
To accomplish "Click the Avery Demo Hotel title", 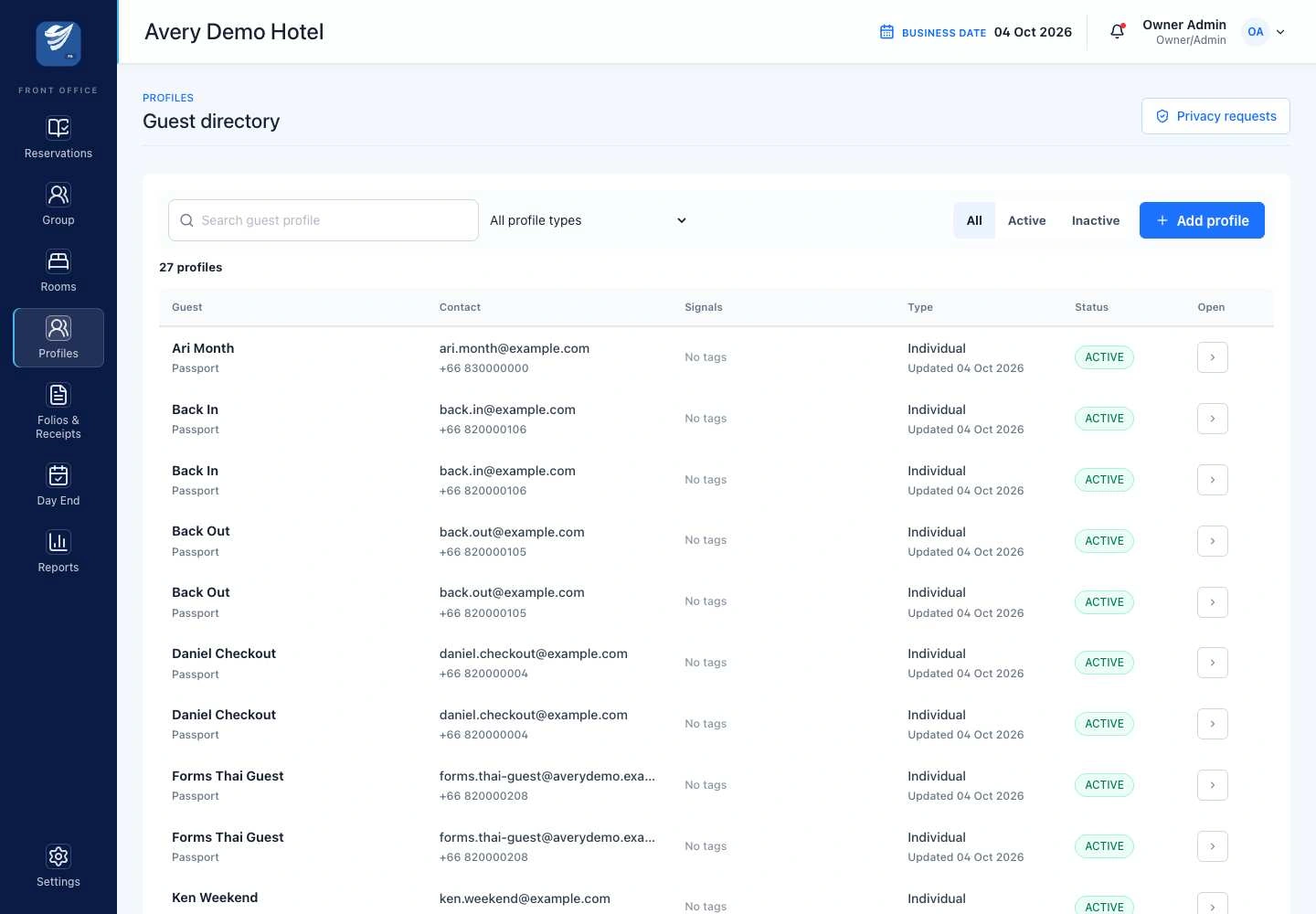I will tap(234, 32).
